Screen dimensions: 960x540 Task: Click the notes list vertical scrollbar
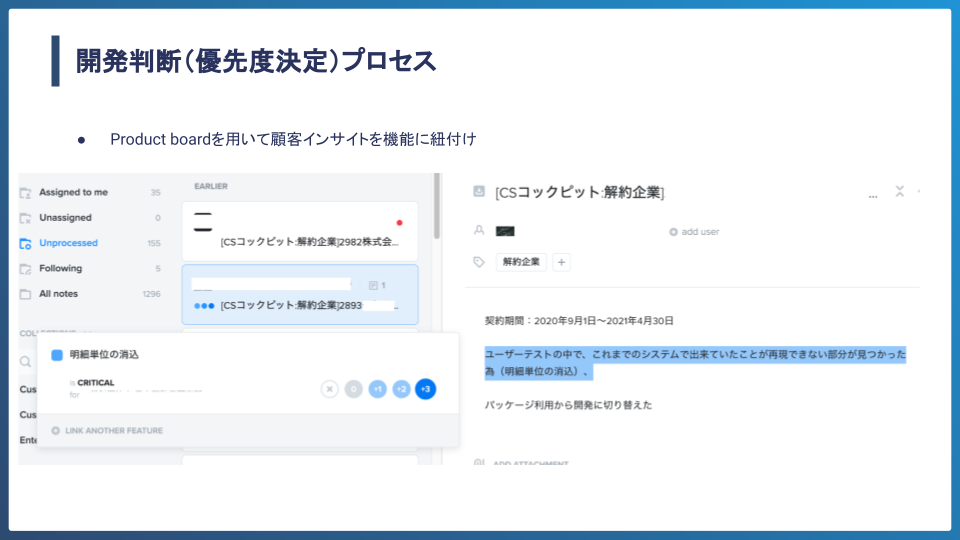pos(437,206)
